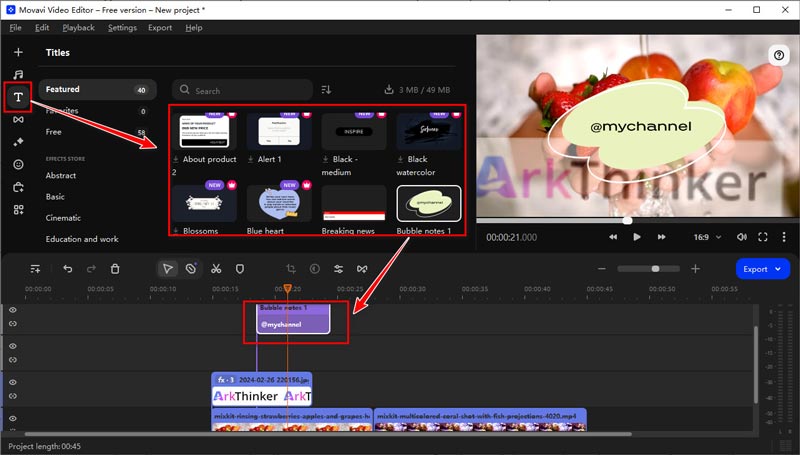Split clip with the scissors icon
Screen dimensions: 800x455
(216, 269)
